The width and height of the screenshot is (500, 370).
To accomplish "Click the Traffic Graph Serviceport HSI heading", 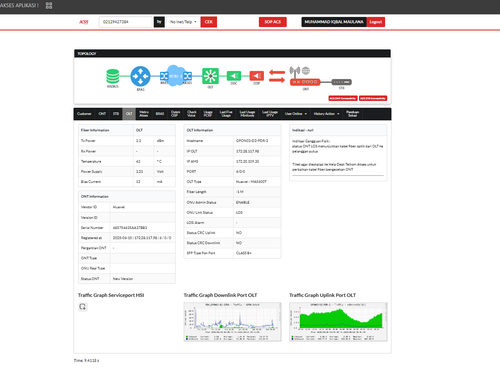I will tap(111, 295).
